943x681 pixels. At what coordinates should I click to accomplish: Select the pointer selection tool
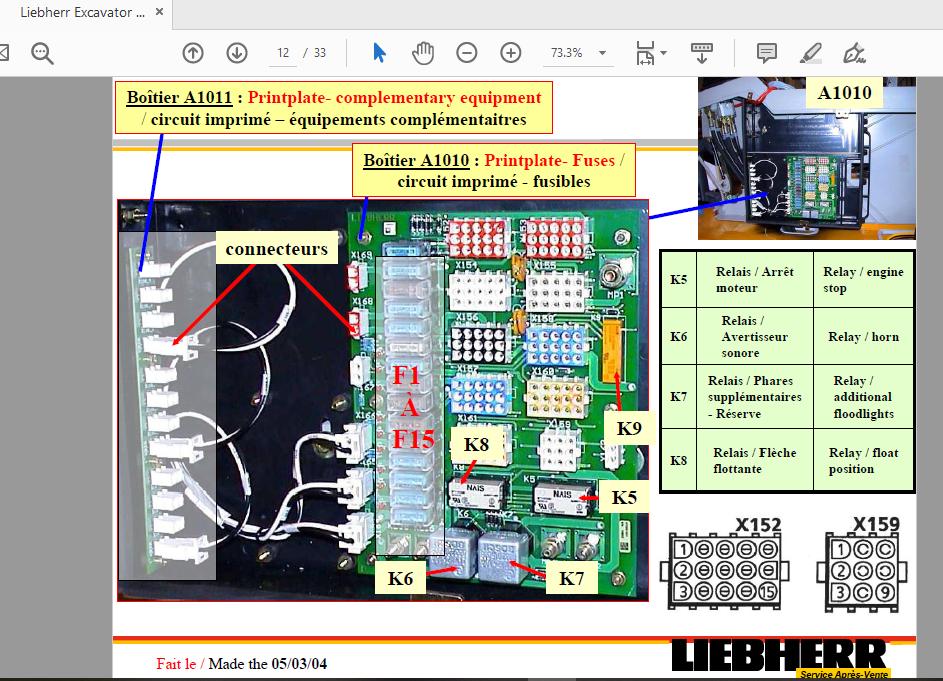click(377, 52)
